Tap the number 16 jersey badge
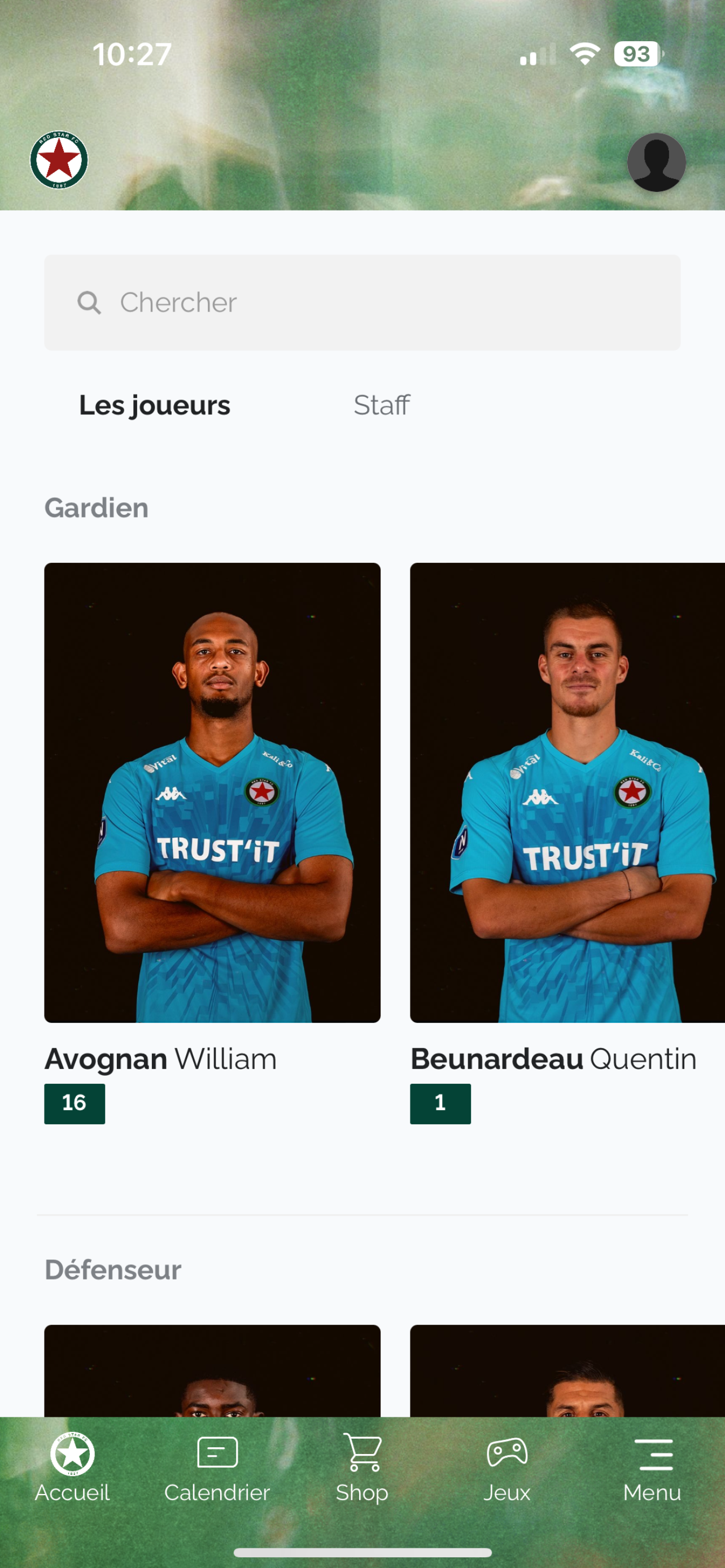725x1568 pixels. click(x=75, y=1103)
